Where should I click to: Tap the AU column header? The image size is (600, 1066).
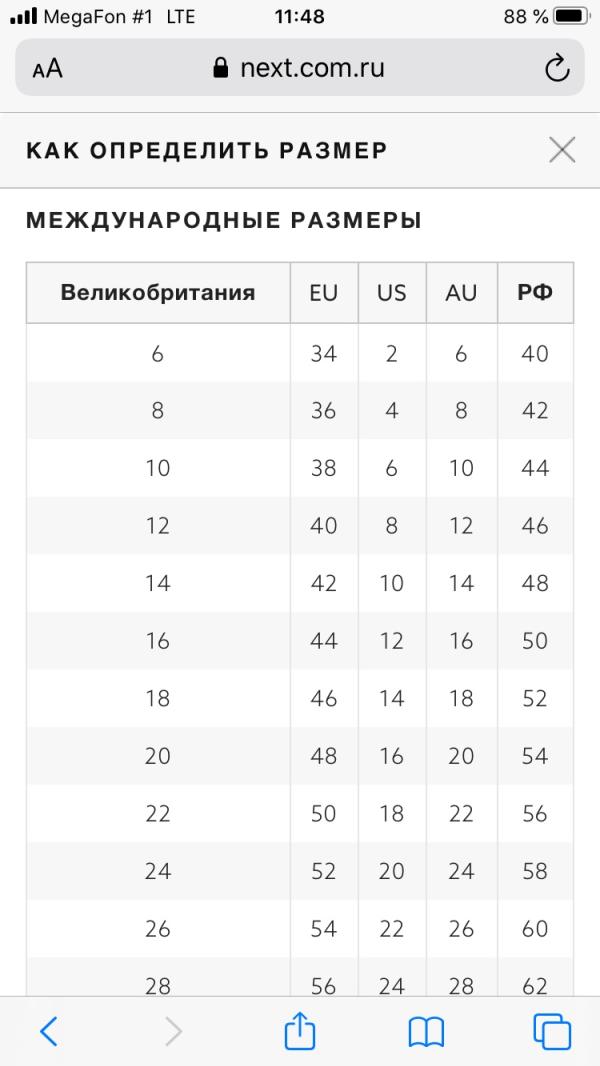[461, 293]
